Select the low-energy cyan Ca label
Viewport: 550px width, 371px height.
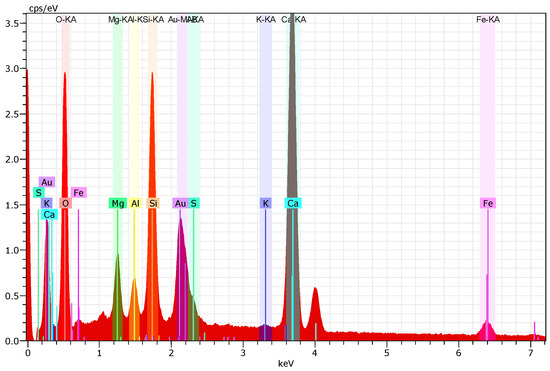tap(49, 214)
